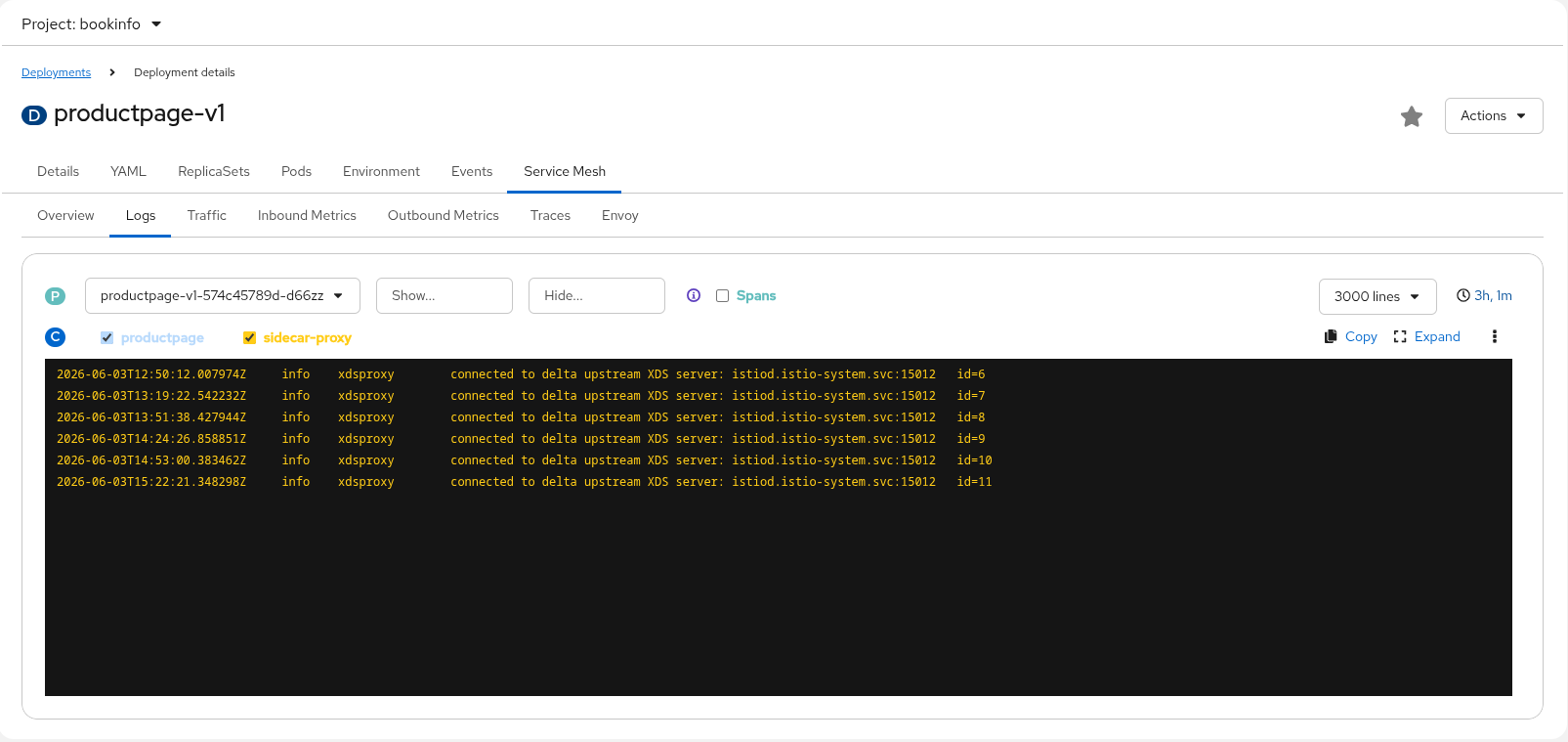Switch to the Details tab
Image resolution: width=1568 pixels, height=742 pixels.
[x=59, y=171]
